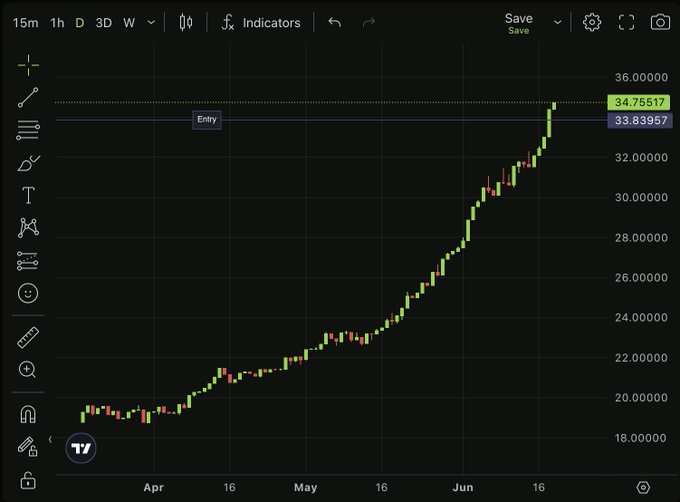
Task: Click the May date axis label
Action: coord(305,487)
